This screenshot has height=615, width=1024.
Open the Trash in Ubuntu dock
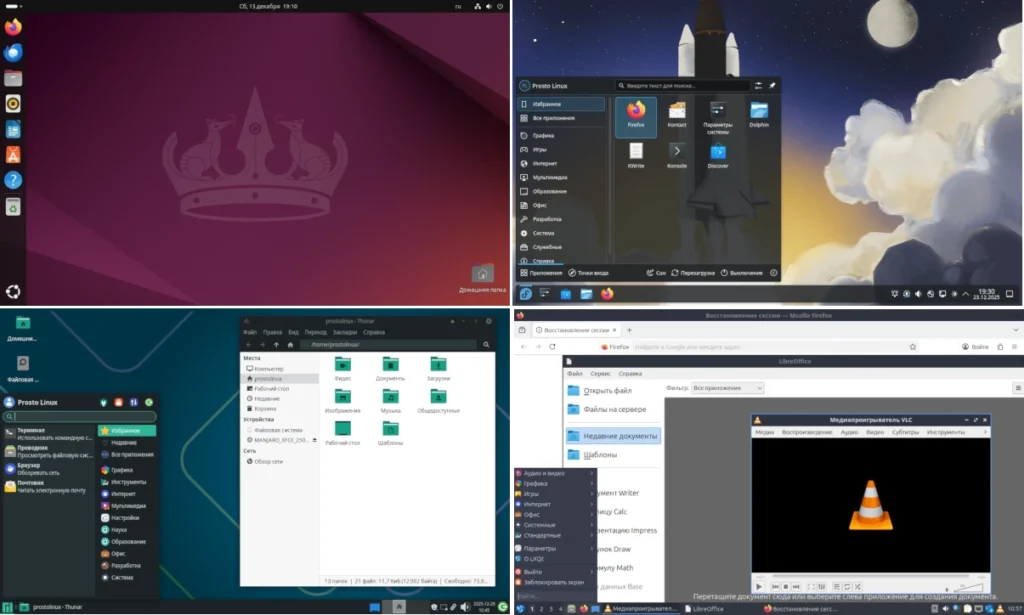point(13,207)
